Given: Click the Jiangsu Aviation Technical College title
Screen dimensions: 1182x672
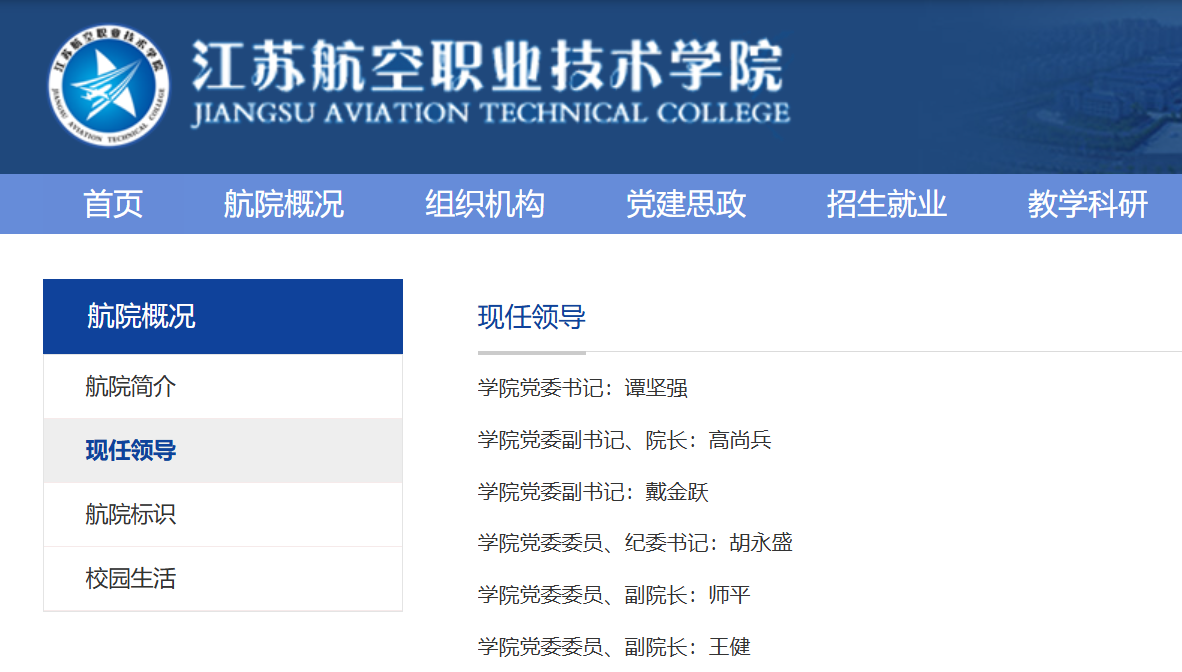Looking at the screenshot, I should pyautogui.click(x=489, y=84).
